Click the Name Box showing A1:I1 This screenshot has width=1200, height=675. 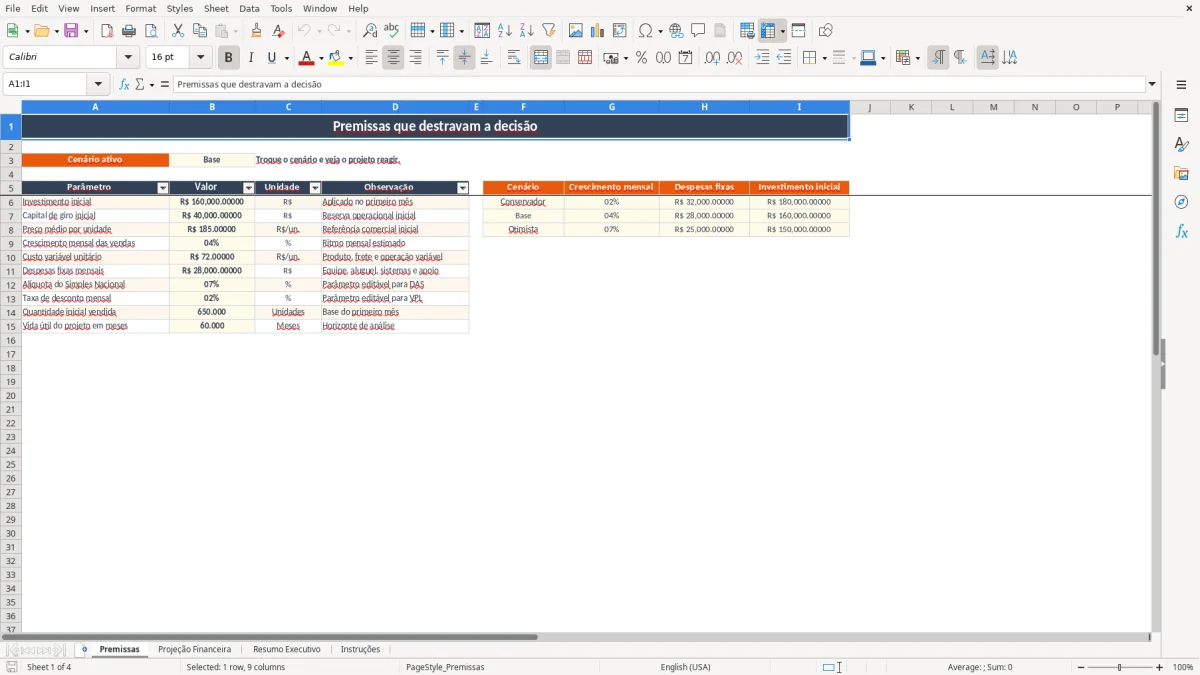click(46, 84)
